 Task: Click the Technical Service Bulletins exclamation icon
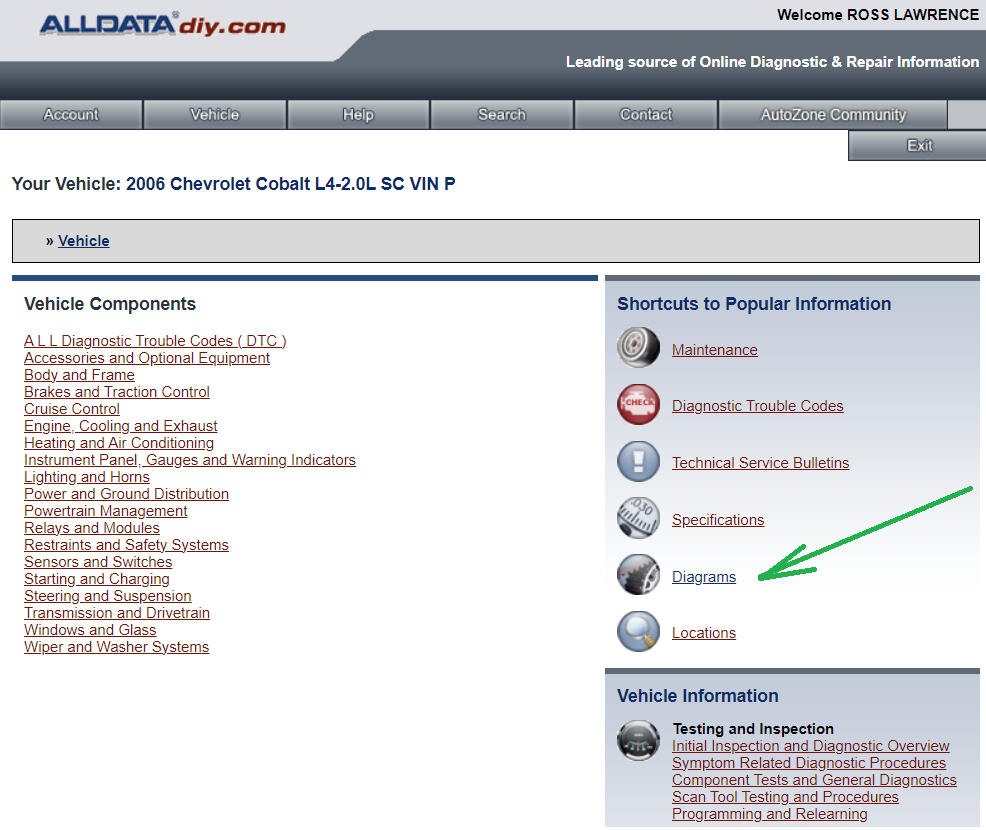pos(638,461)
